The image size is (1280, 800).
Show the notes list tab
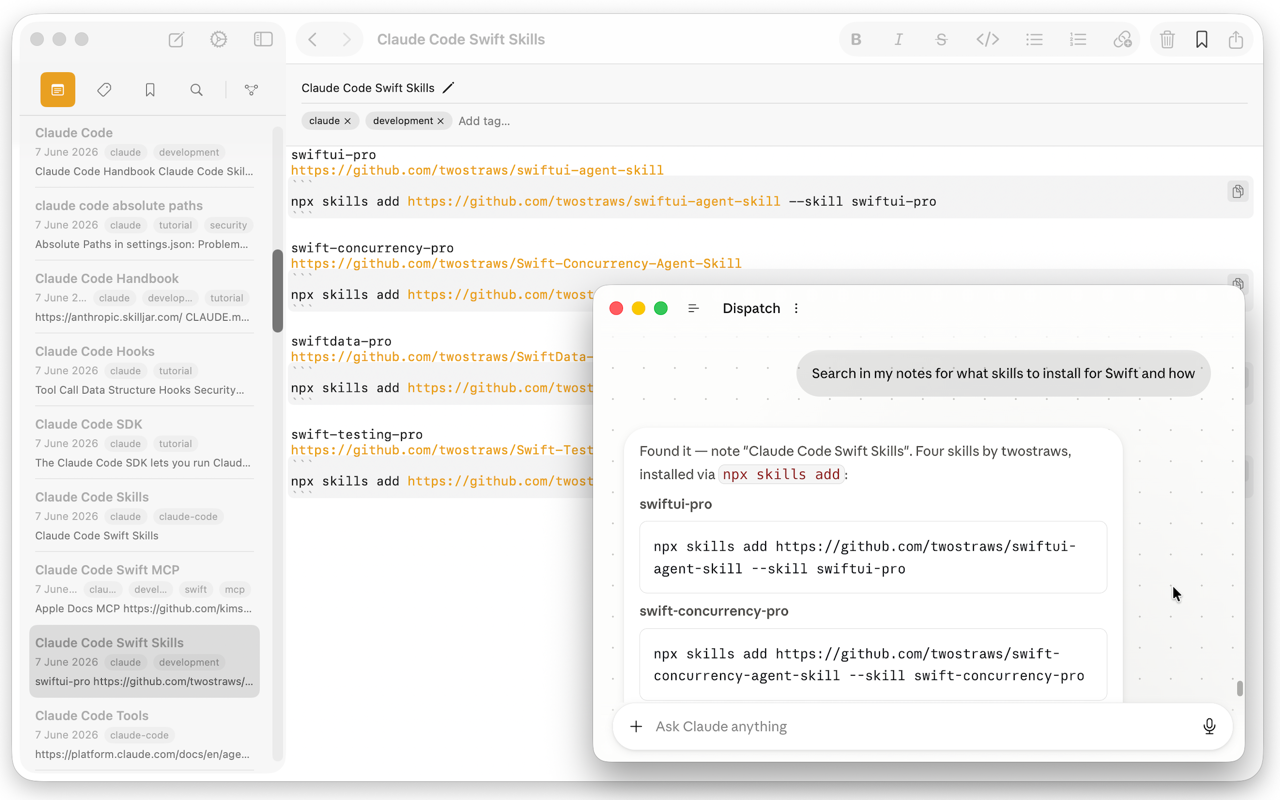pos(58,90)
